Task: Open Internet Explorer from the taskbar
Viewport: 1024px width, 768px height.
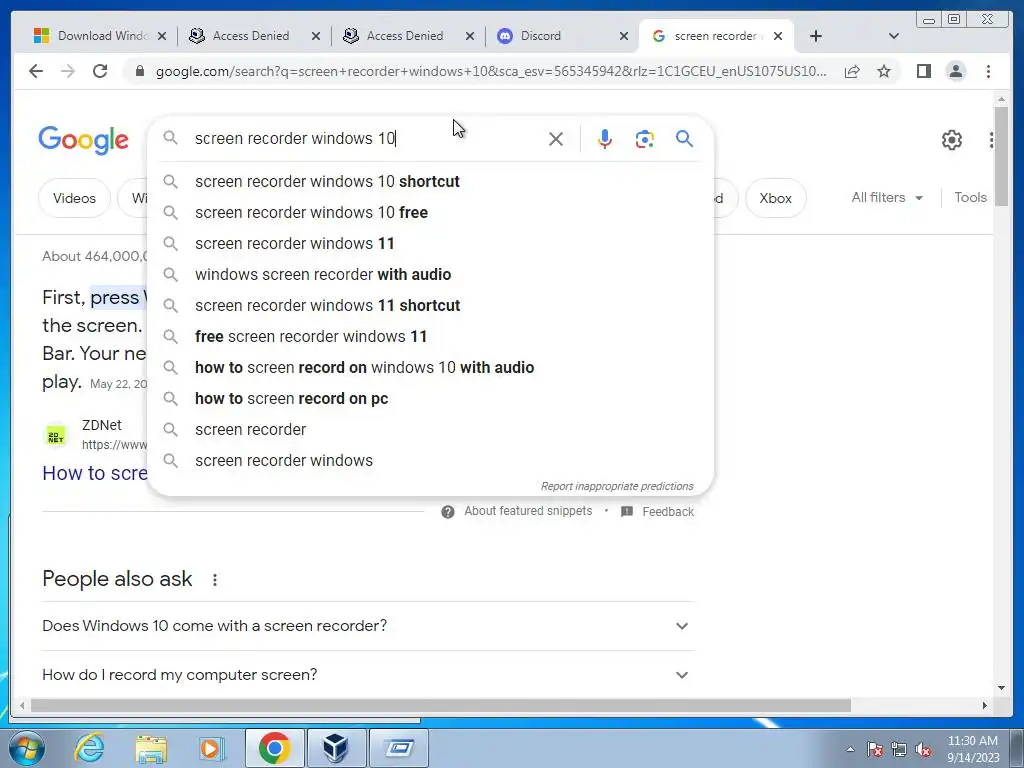Action: click(89, 748)
